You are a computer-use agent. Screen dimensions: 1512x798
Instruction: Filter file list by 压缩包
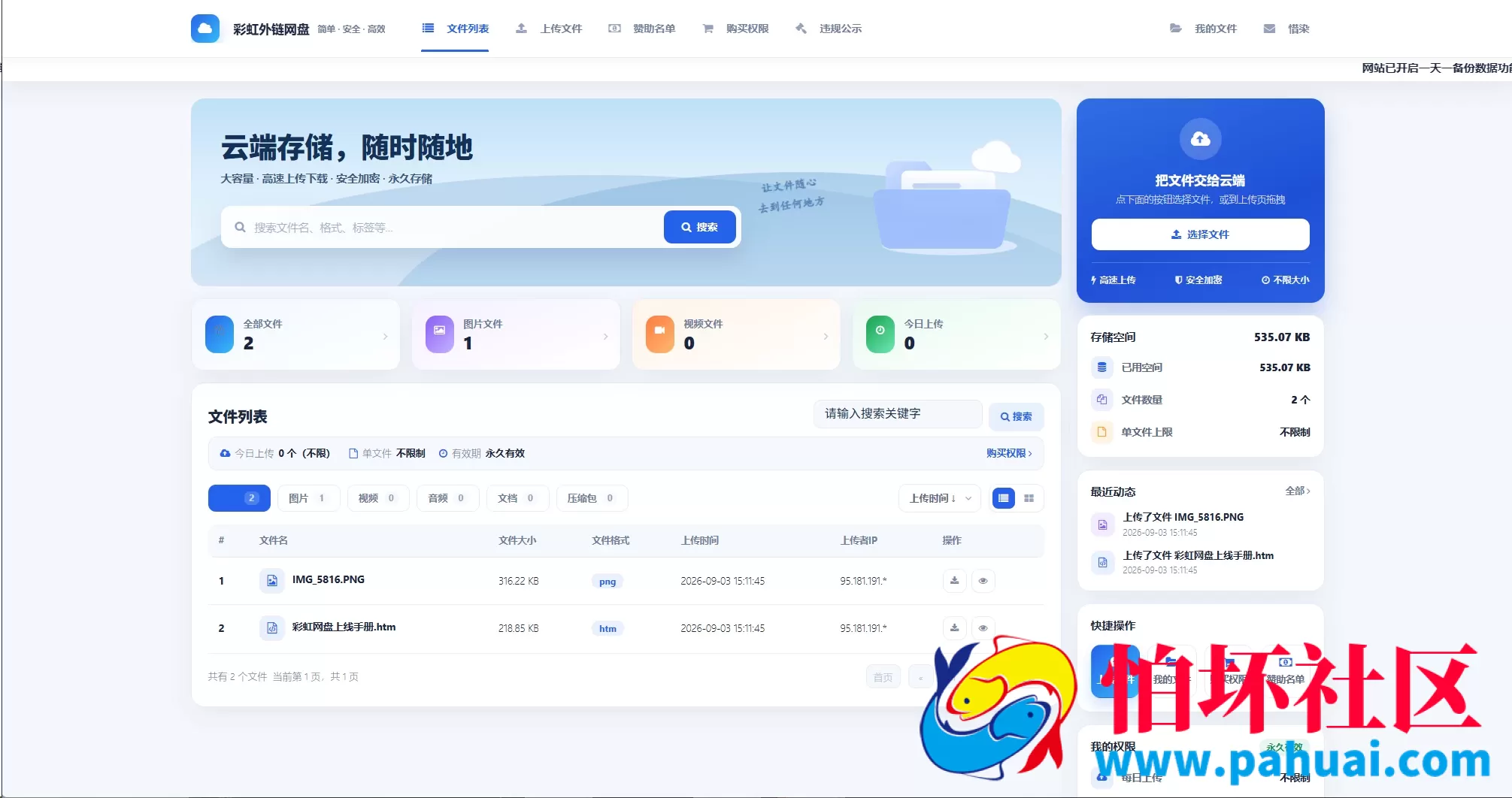click(592, 498)
